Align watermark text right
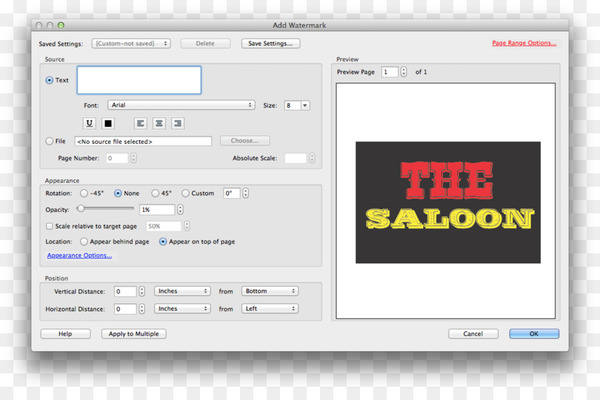Screen dimensions: 600x400 pos(178,123)
